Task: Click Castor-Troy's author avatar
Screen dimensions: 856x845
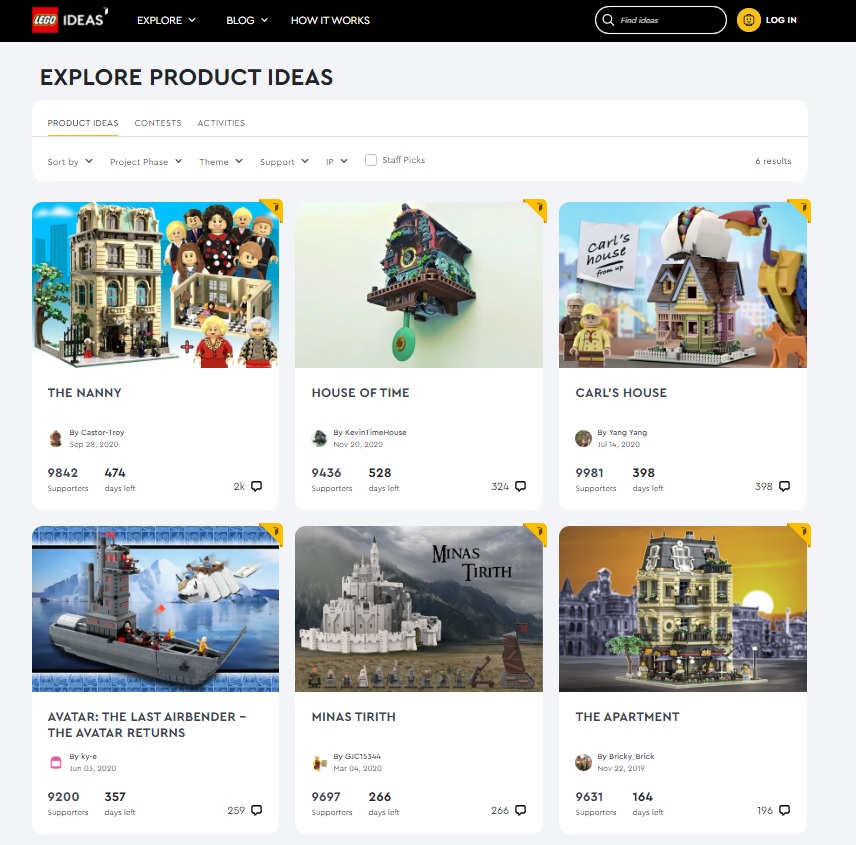Action: [56, 438]
